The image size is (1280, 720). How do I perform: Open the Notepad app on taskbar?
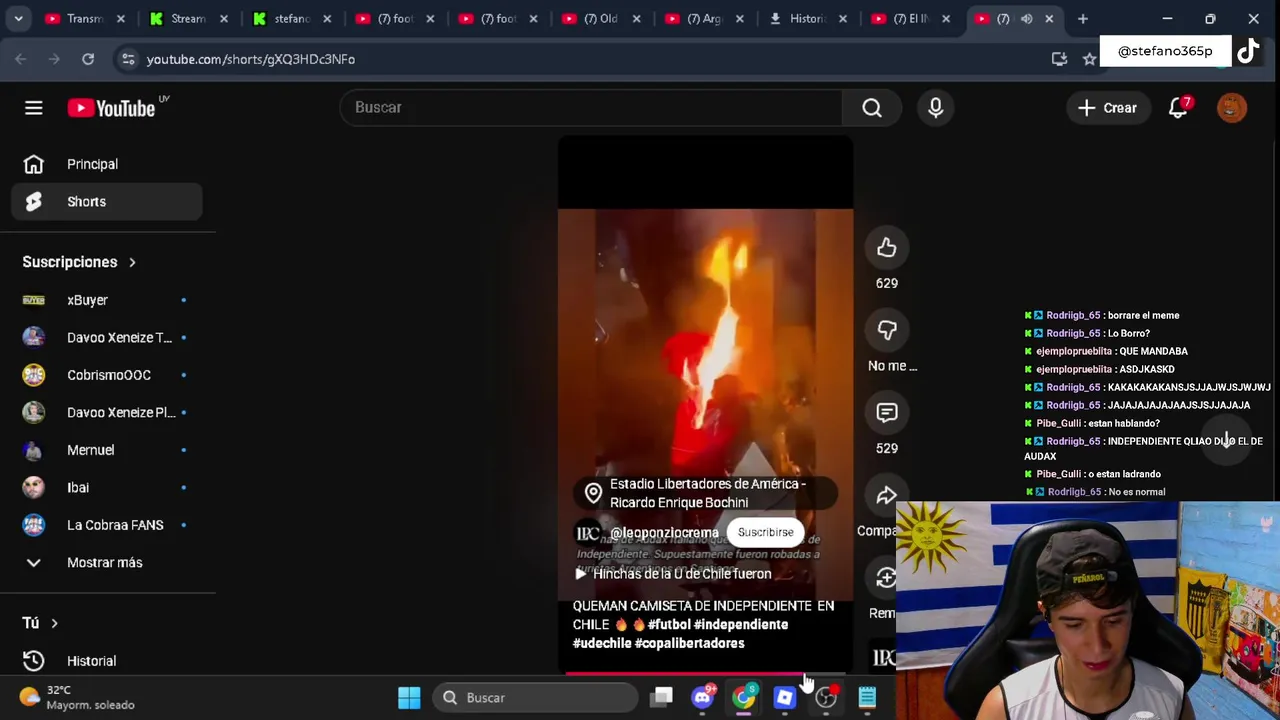867,697
